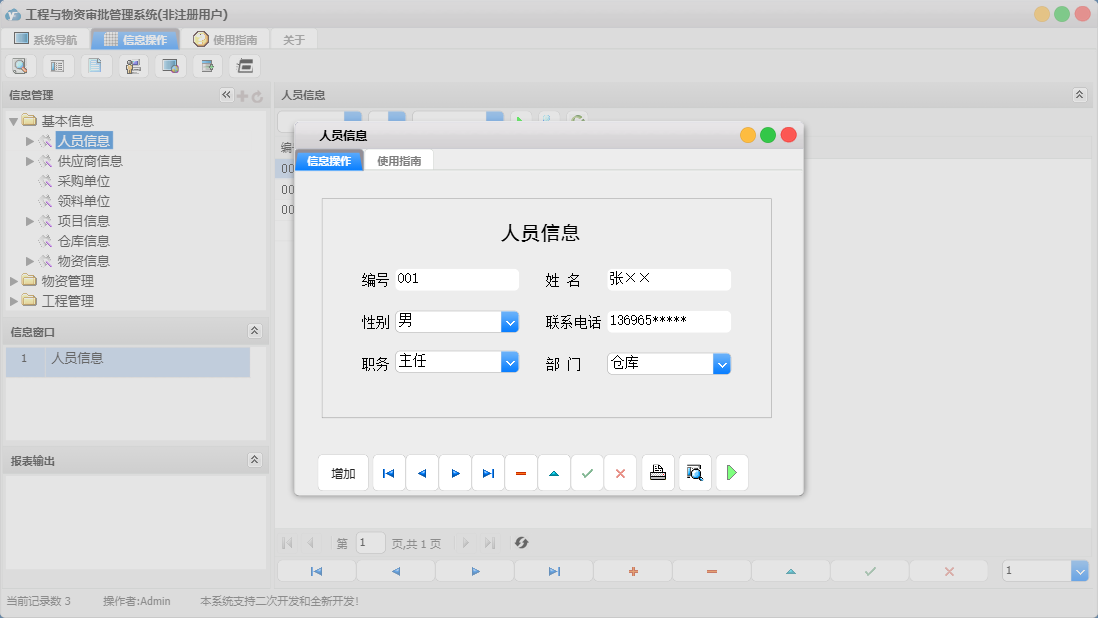Viewport: 1098px width, 618px height.
Task: Open the 部门 dropdown in the dialog
Action: [x=722, y=364]
